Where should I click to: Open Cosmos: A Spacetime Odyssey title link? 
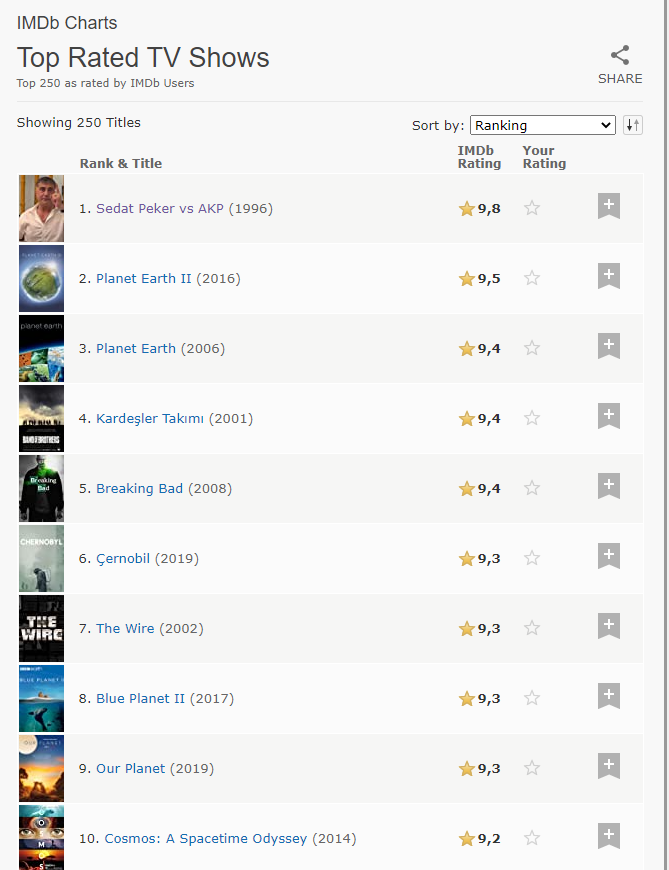pos(206,838)
